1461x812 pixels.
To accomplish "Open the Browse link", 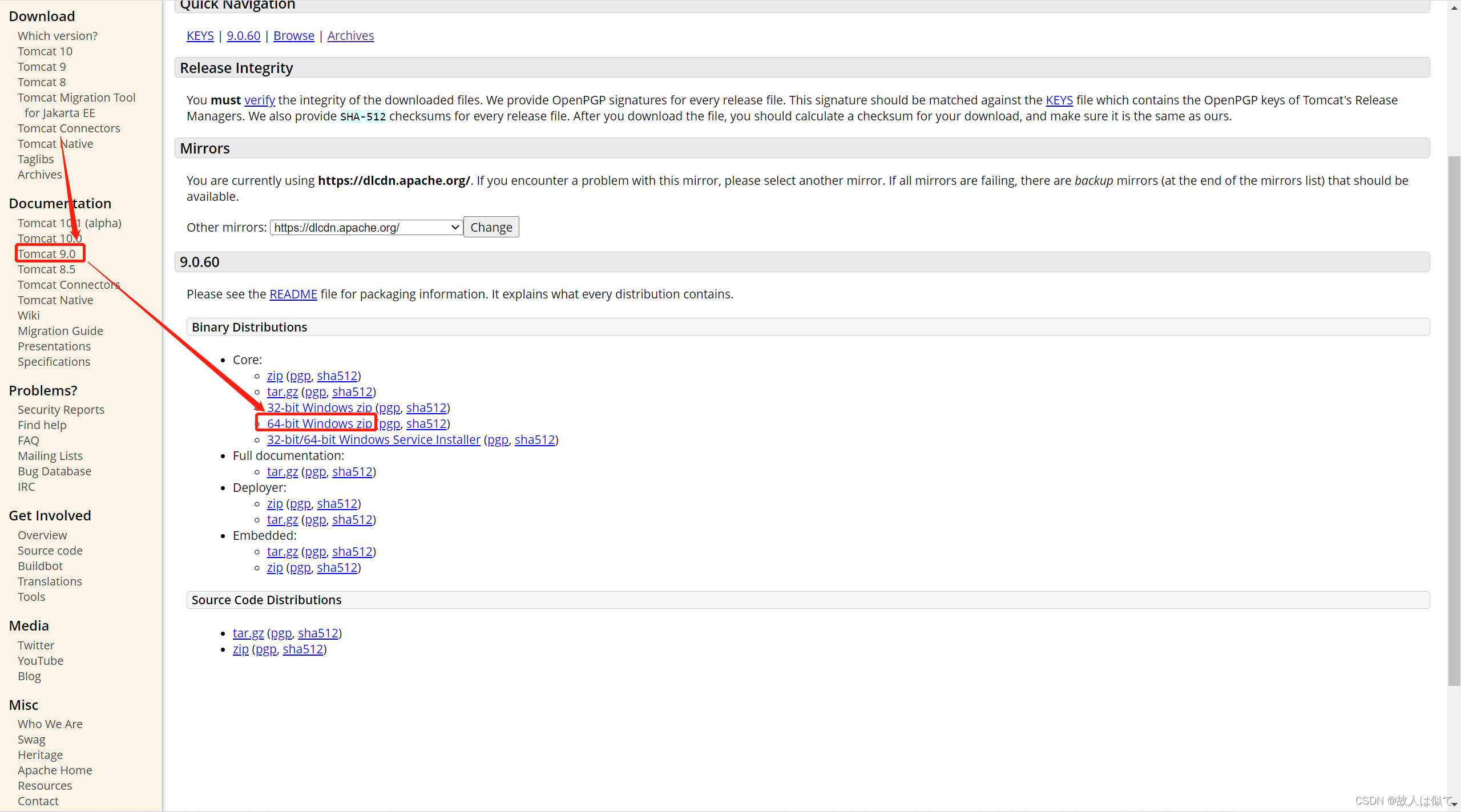I will (x=294, y=35).
